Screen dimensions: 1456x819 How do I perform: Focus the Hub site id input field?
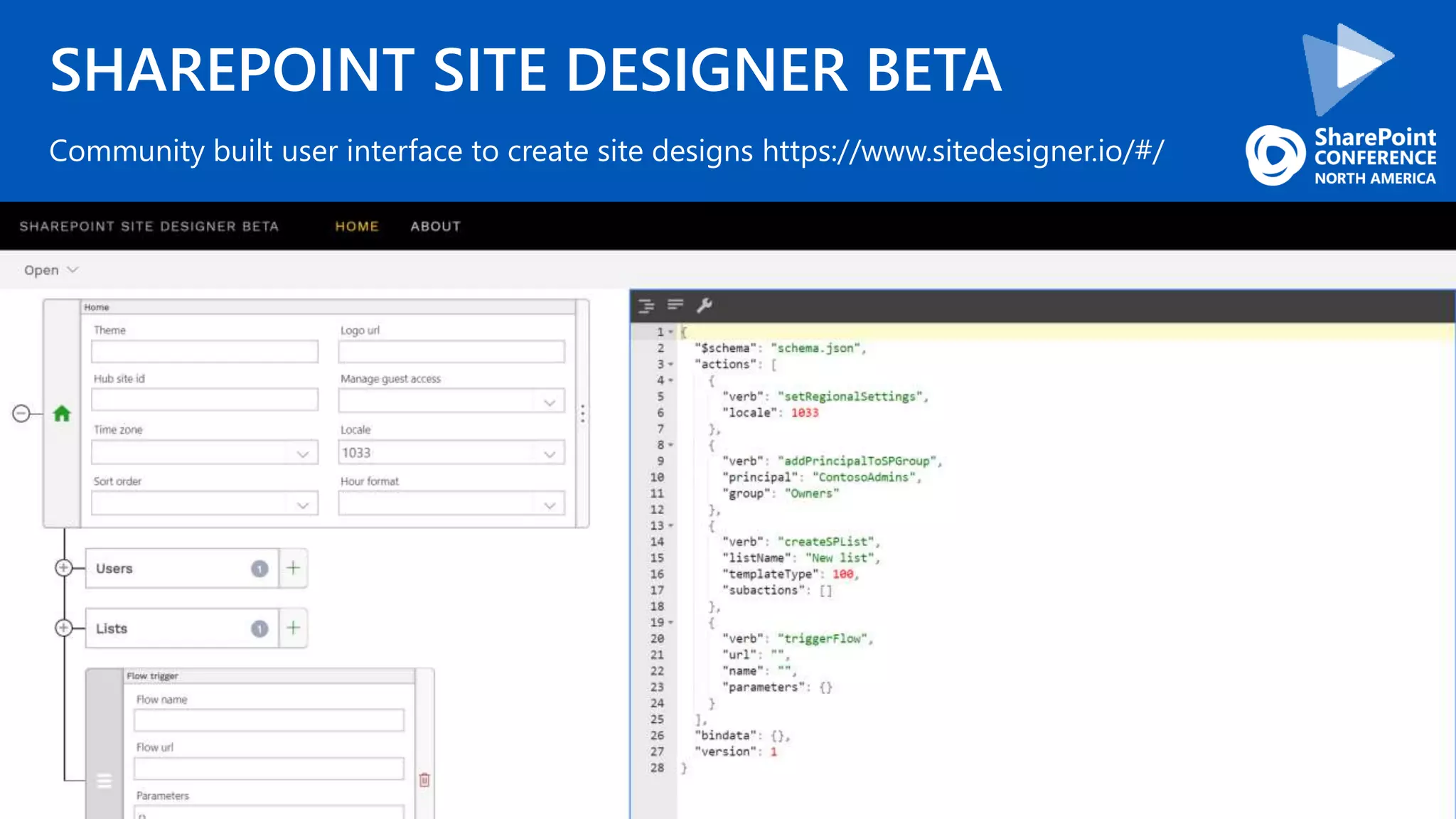(x=205, y=400)
